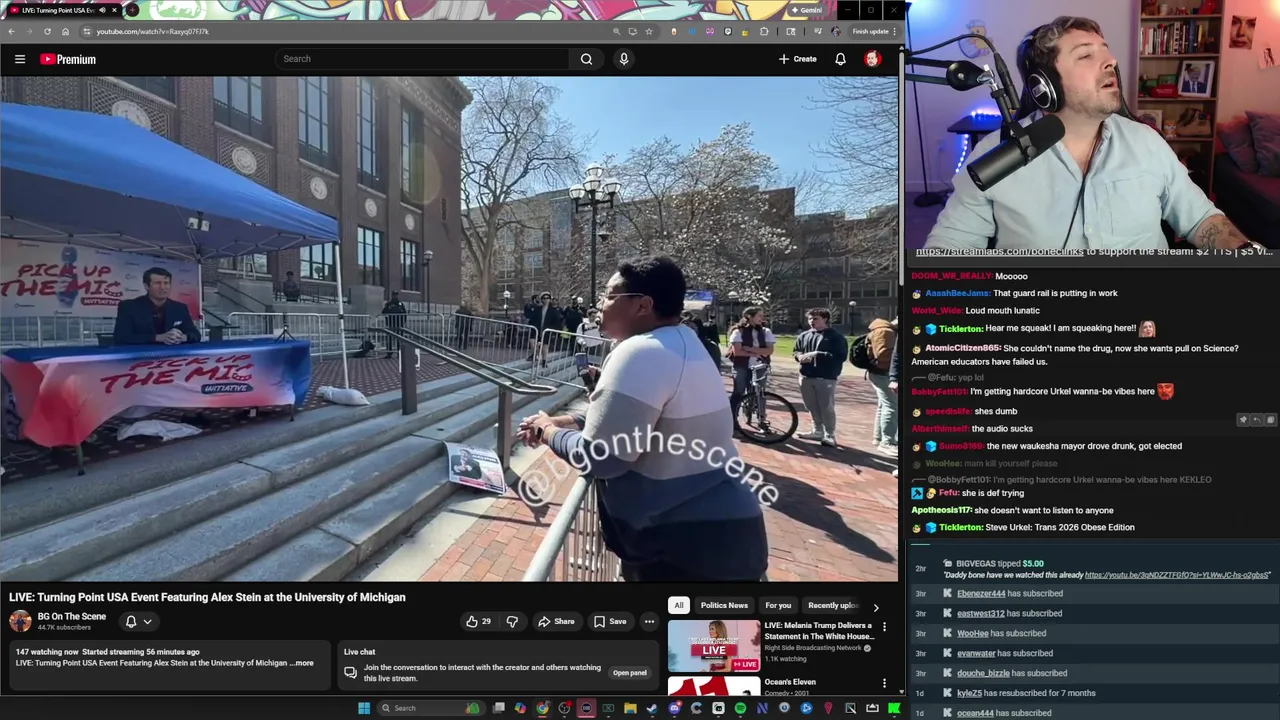The image size is (1280, 720).
Task: Click 'Right Side Broadcasting Network' channel text
Action: click(x=812, y=648)
